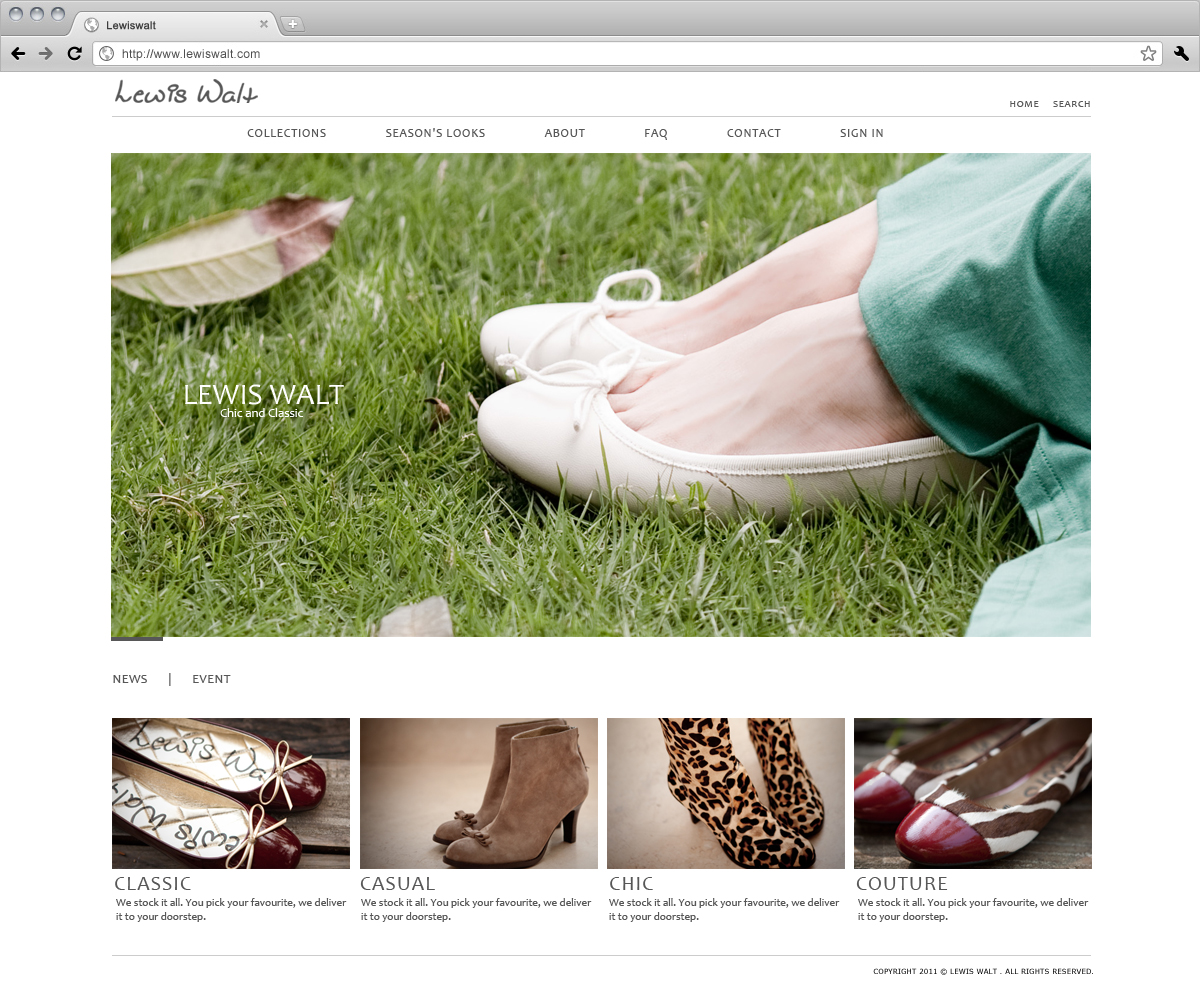This screenshot has width=1200, height=990.
Task: Go to the CONTACT page
Action: coord(754,133)
